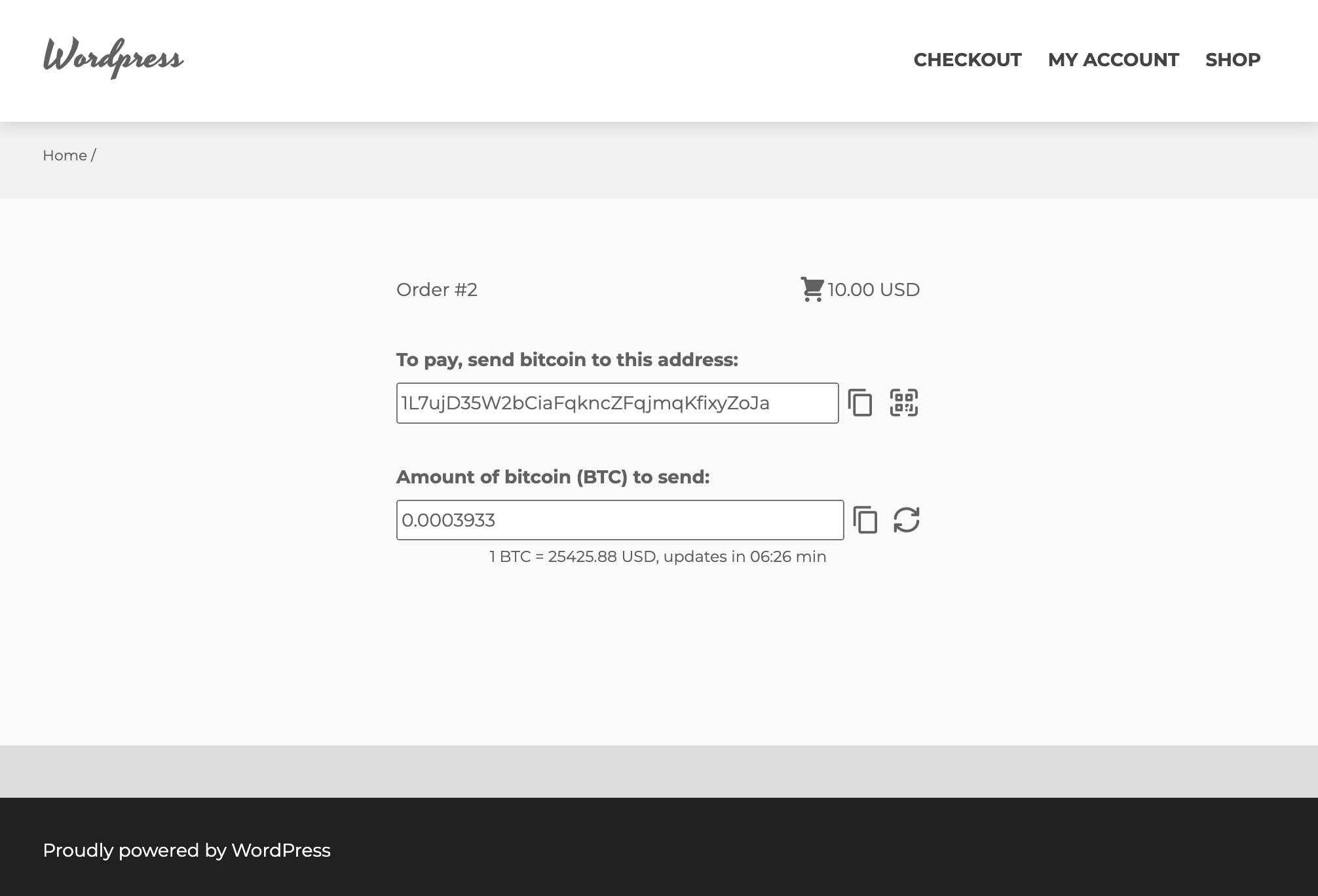Click the Wordpress script logo

113,58
